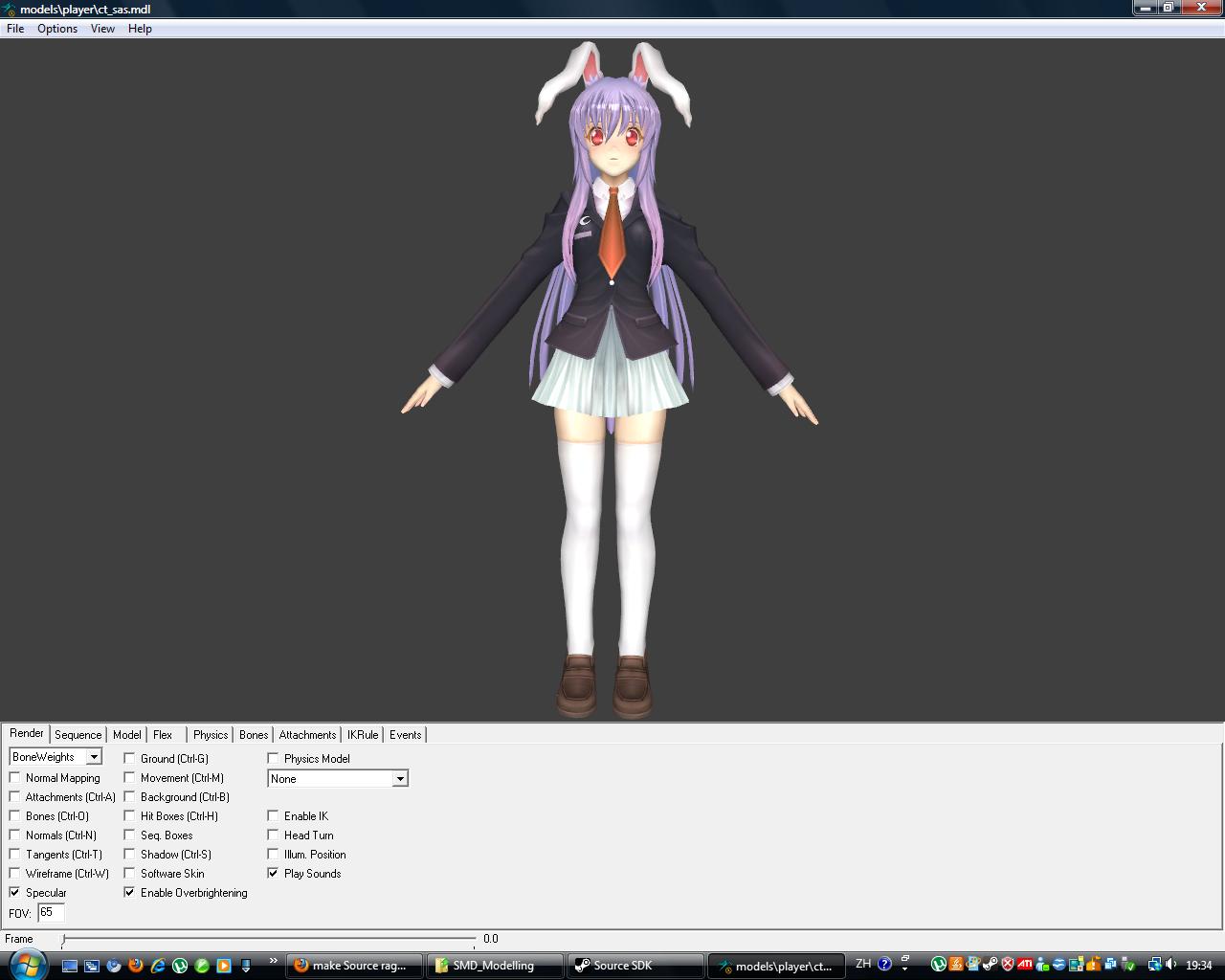
Task: Open the uTorrent tray icon
Action: click(x=939, y=964)
